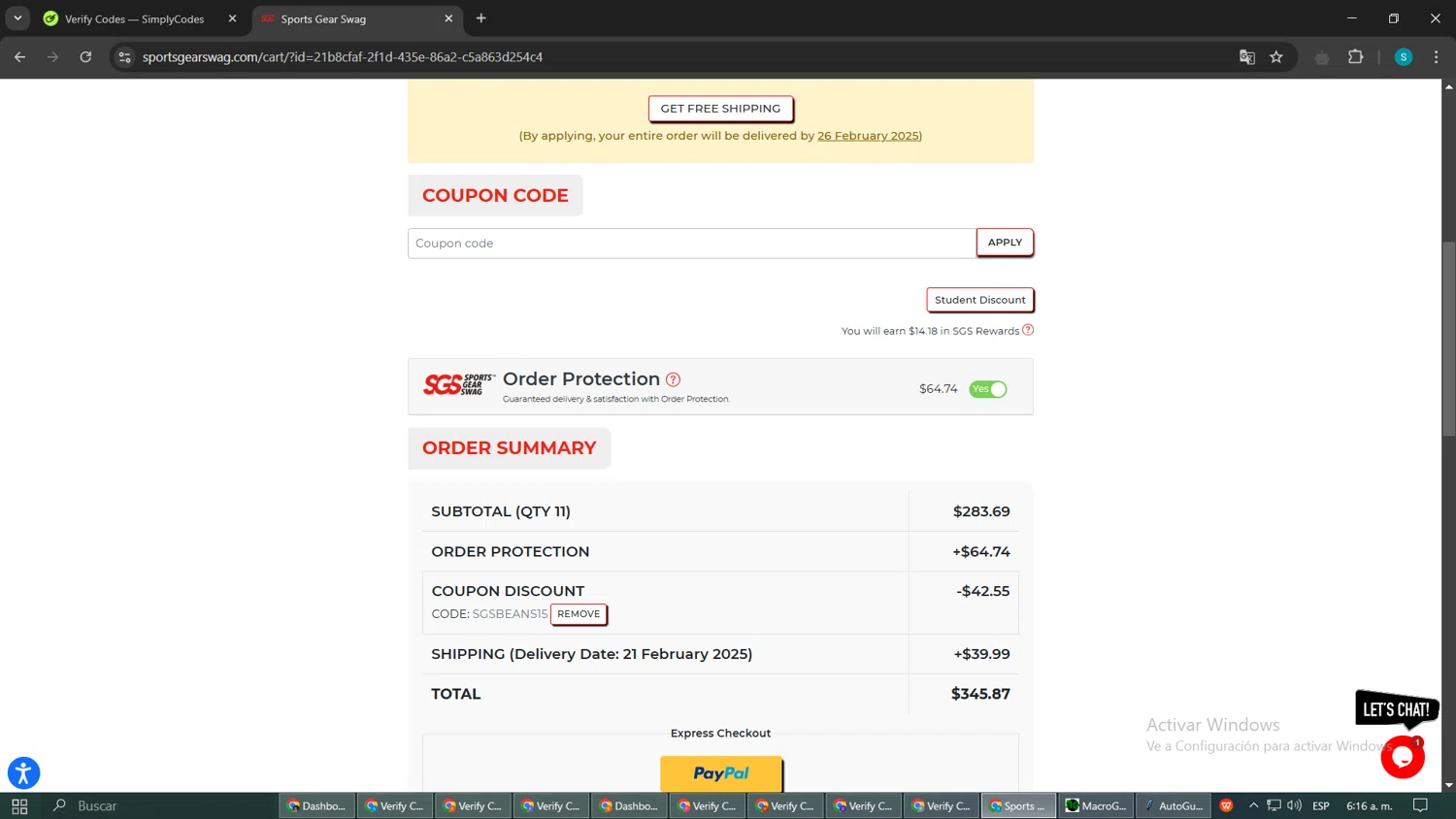This screenshot has width=1456, height=819.
Task: Open the extensions puzzle icon
Action: click(1356, 57)
